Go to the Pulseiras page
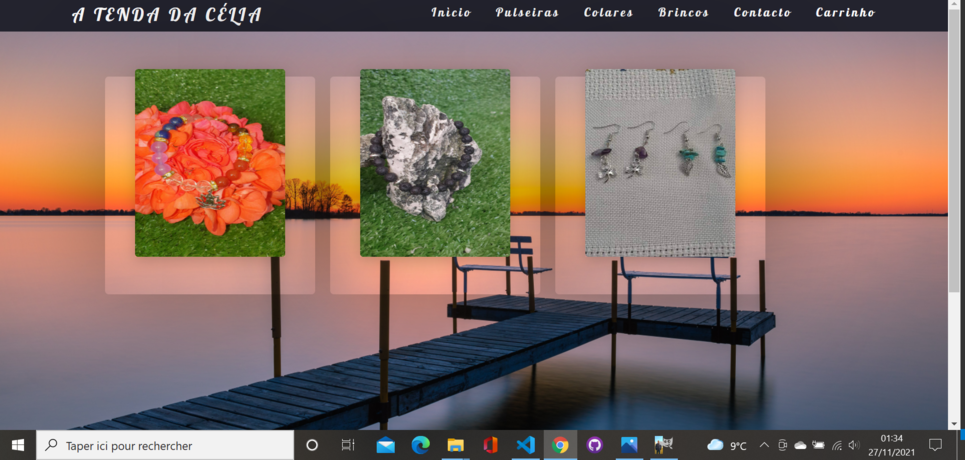This screenshot has height=460, width=965. (x=527, y=12)
